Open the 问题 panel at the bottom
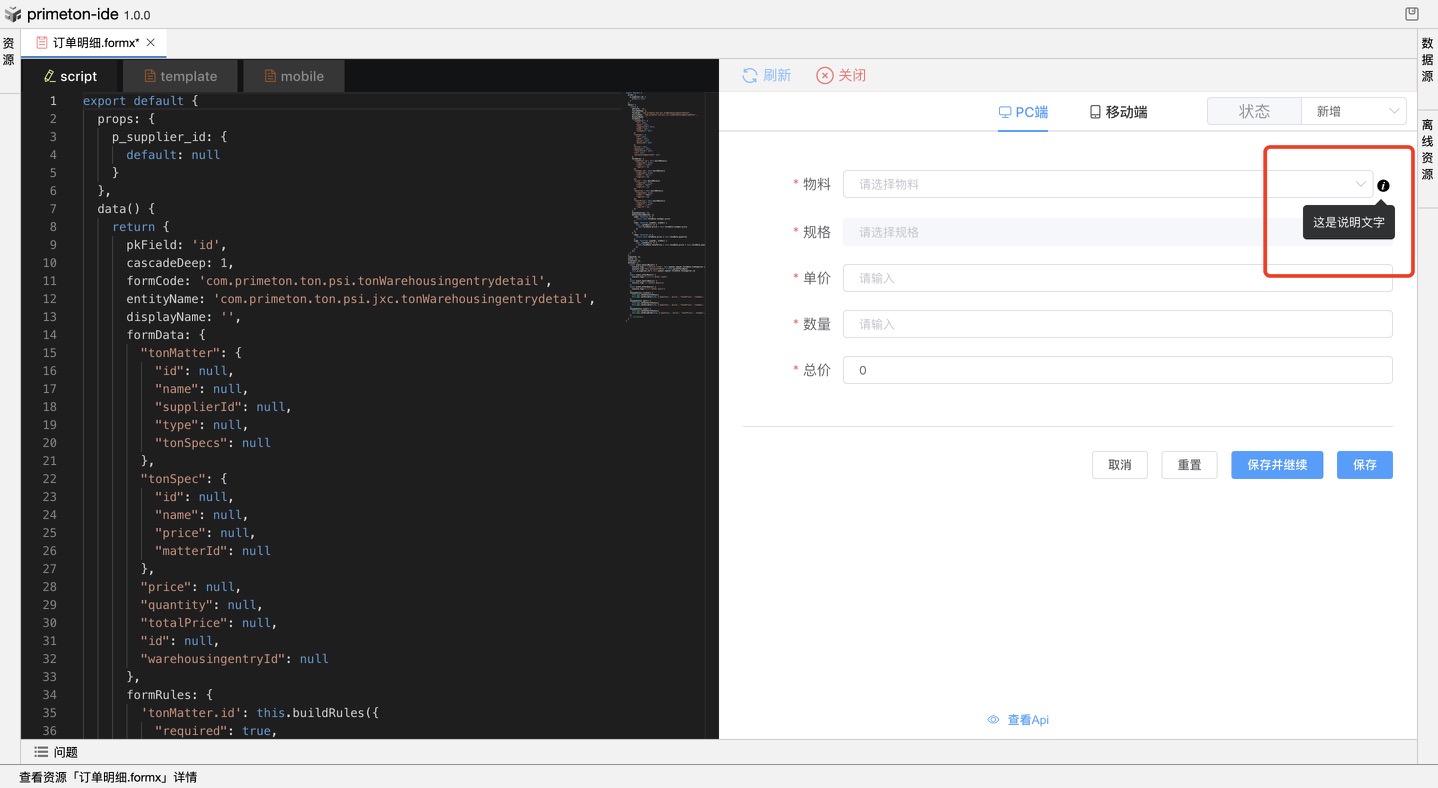Image resolution: width=1438 pixels, height=788 pixels. 55,751
